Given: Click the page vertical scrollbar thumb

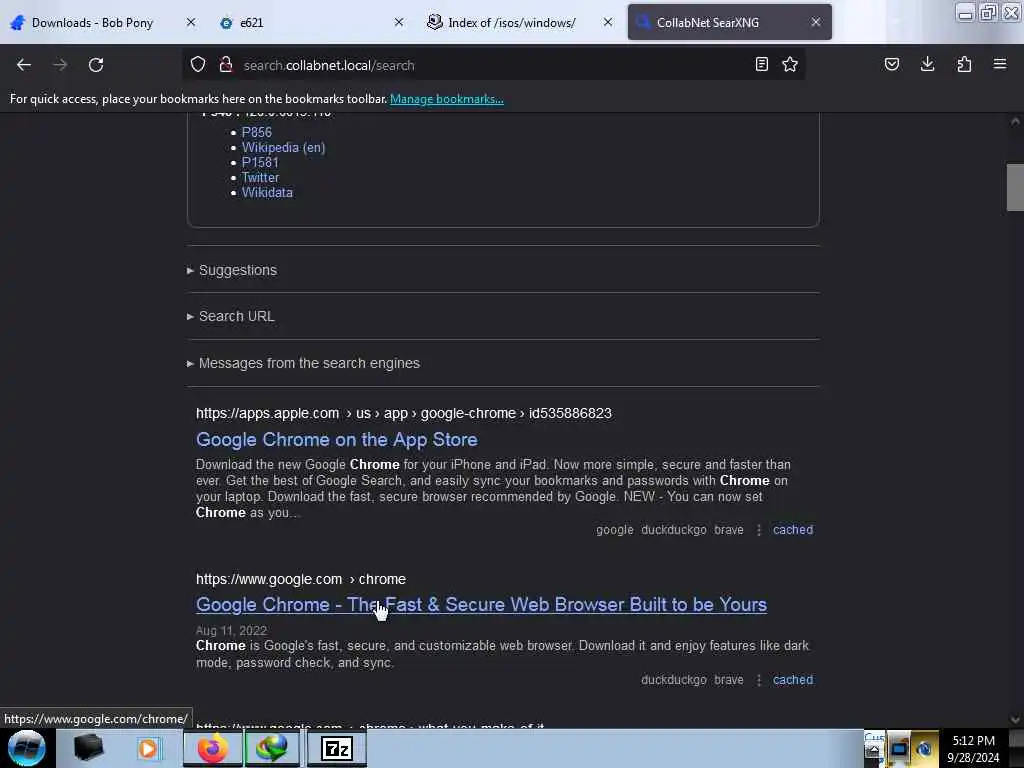Looking at the screenshot, I should pos(1015,187).
